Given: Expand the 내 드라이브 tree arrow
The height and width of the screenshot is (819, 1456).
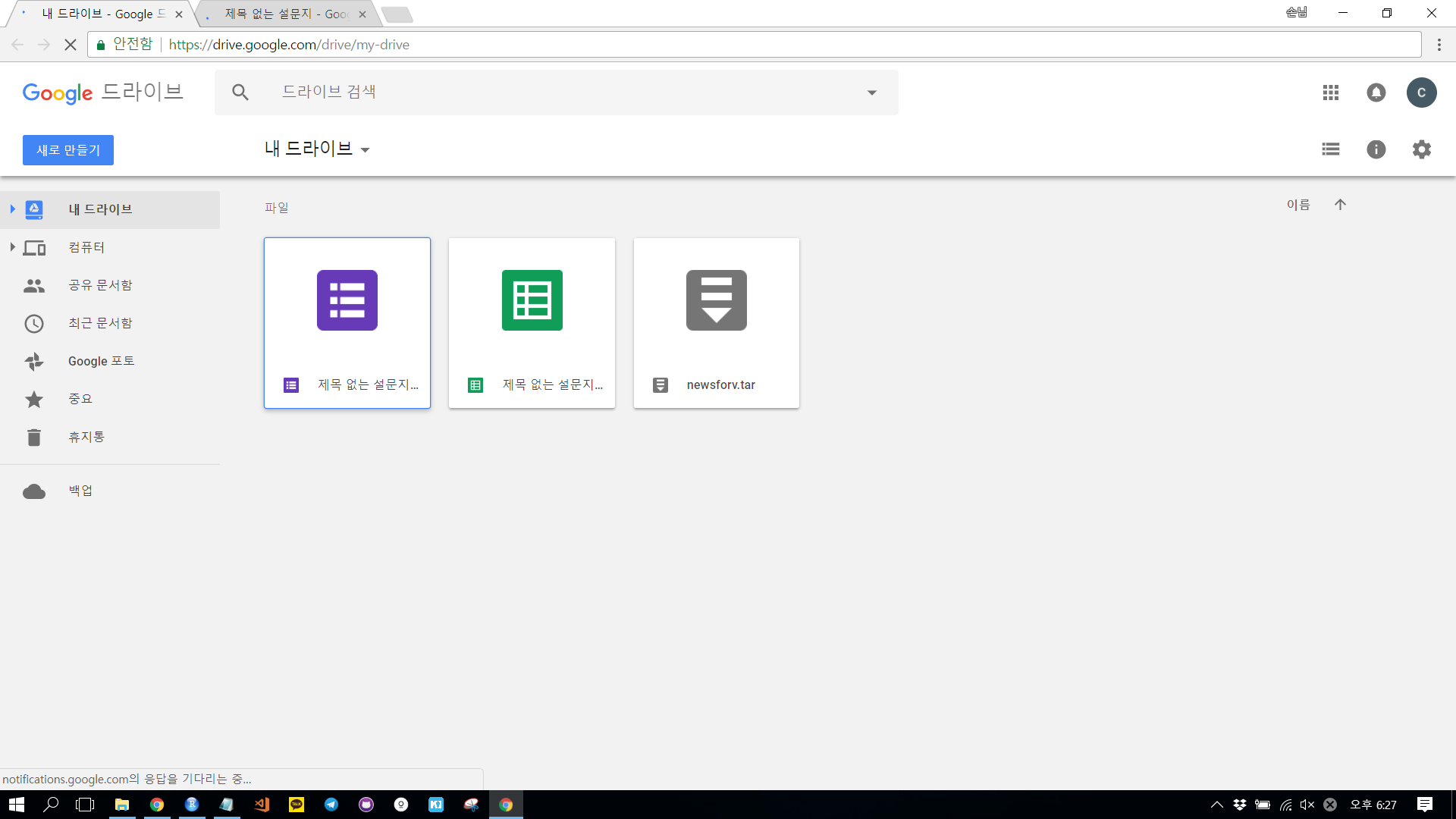Looking at the screenshot, I should [x=12, y=209].
